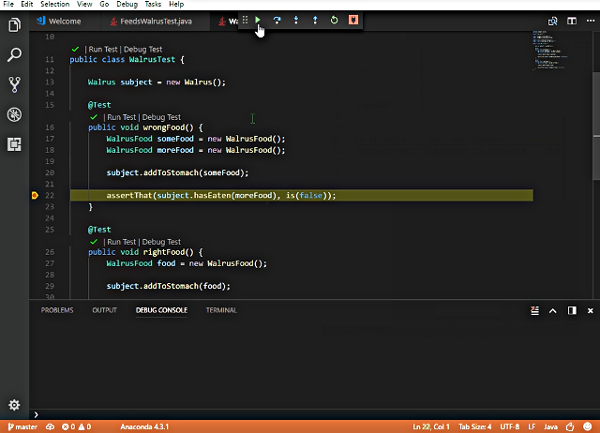Open the editor More Actions ellipsis
The image size is (600, 433).
590,21
